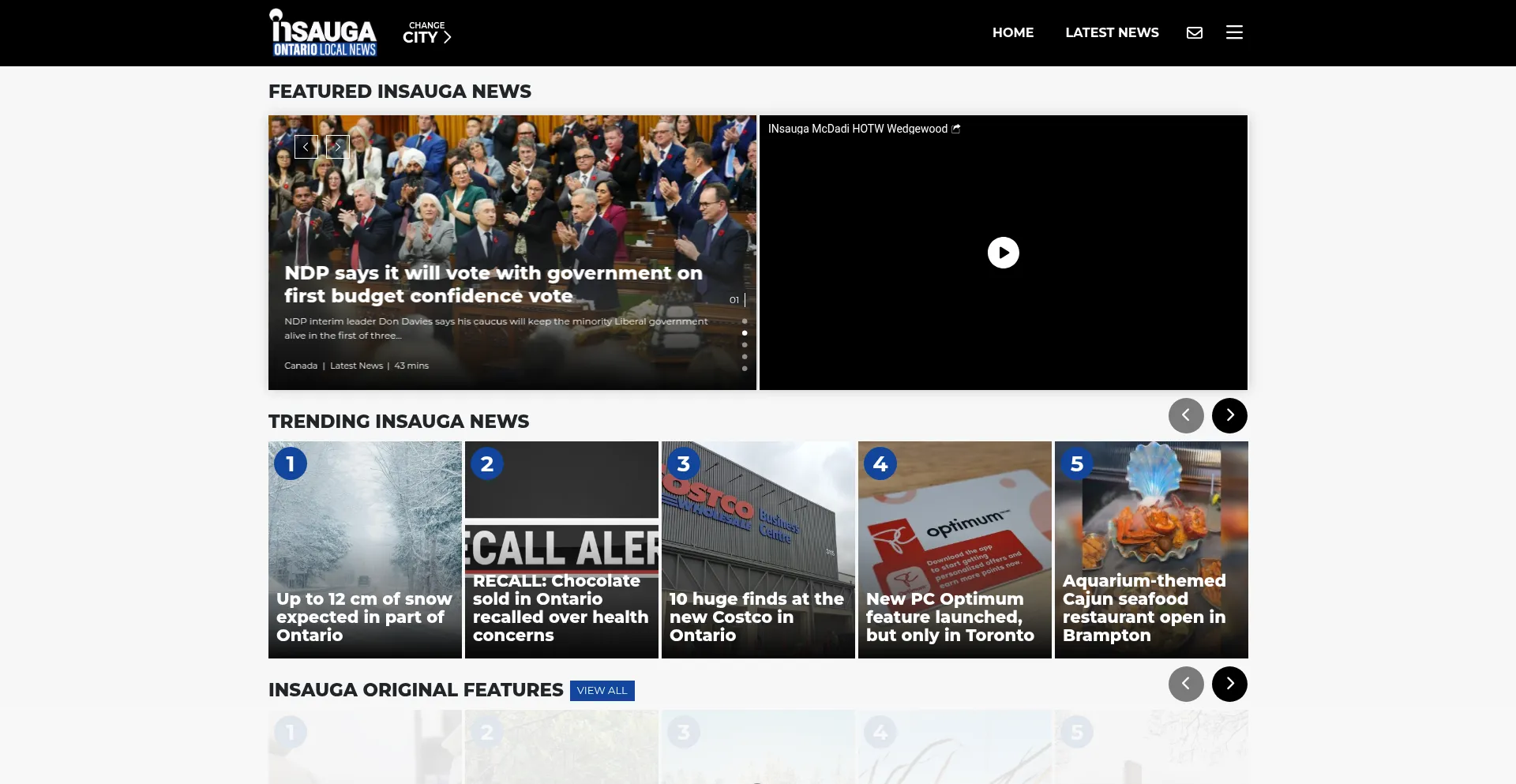1516x784 pixels.
Task: Click the Canada category link
Action: 301,366
